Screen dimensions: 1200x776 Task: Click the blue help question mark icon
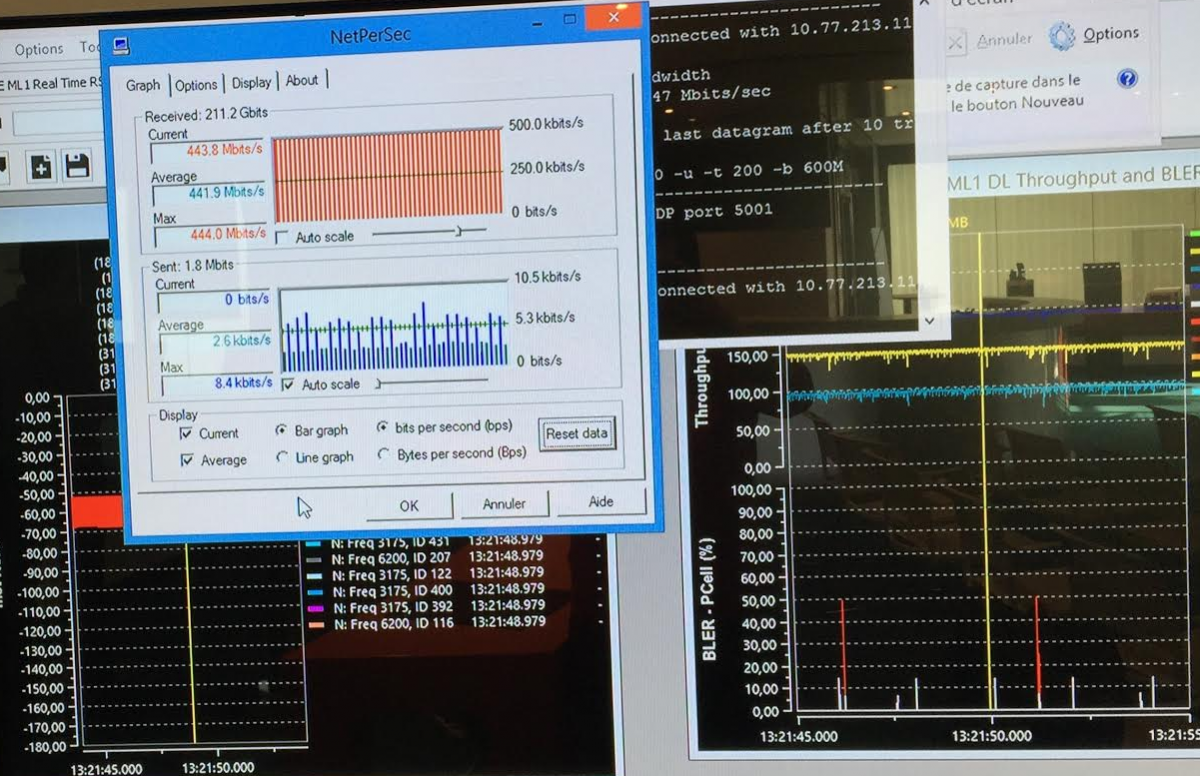(1127, 79)
